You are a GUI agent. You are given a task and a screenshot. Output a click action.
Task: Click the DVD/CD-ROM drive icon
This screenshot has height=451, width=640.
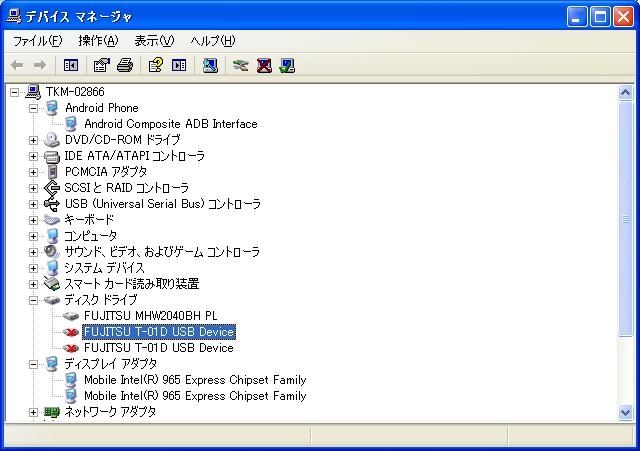click(x=52, y=140)
